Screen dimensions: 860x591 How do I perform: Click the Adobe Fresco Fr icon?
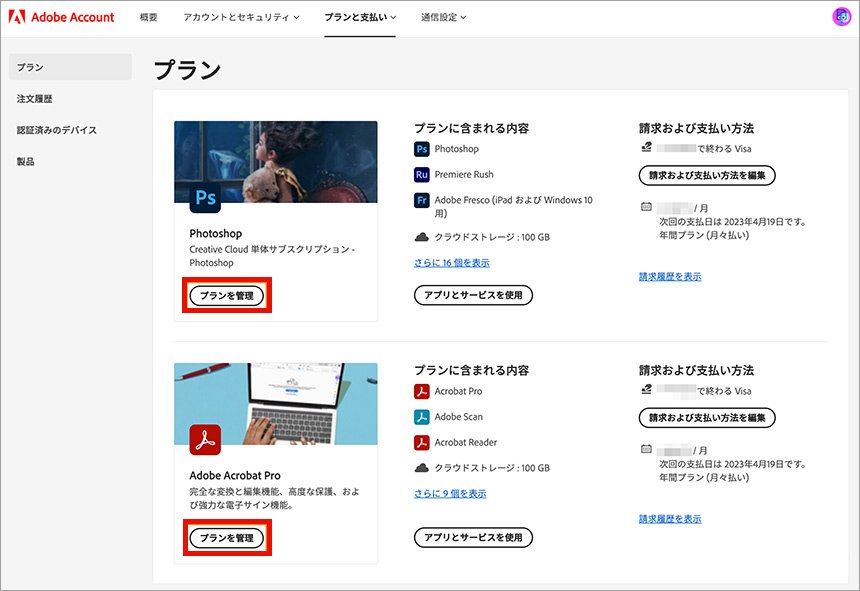pos(421,199)
